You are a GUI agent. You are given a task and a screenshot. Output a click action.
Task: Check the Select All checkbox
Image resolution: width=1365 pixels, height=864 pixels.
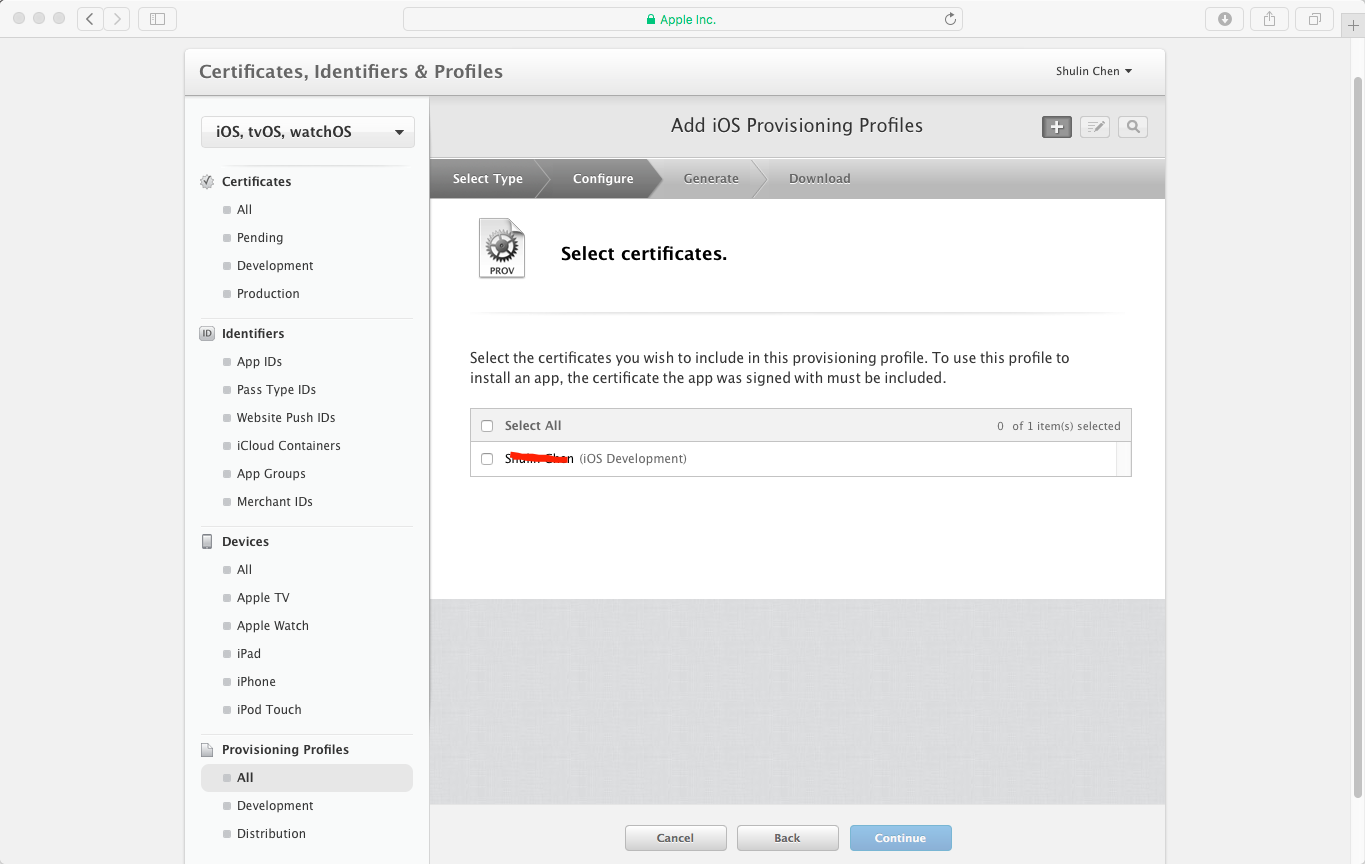pyautogui.click(x=487, y=426)
